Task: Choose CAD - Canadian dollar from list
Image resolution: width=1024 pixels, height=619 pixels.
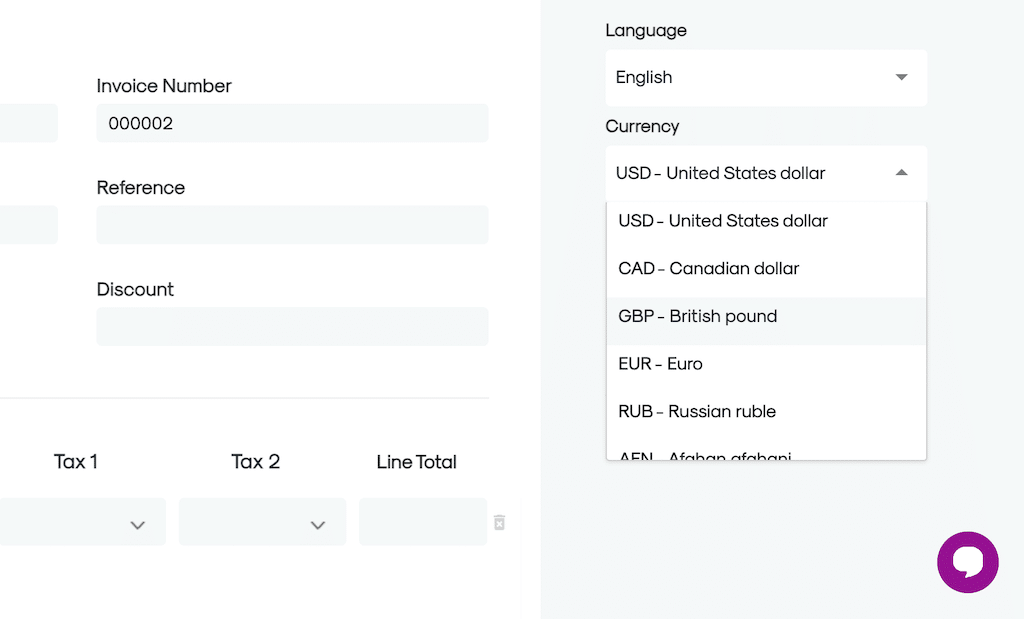Action: pyautogui.click(x=708, y=269)
